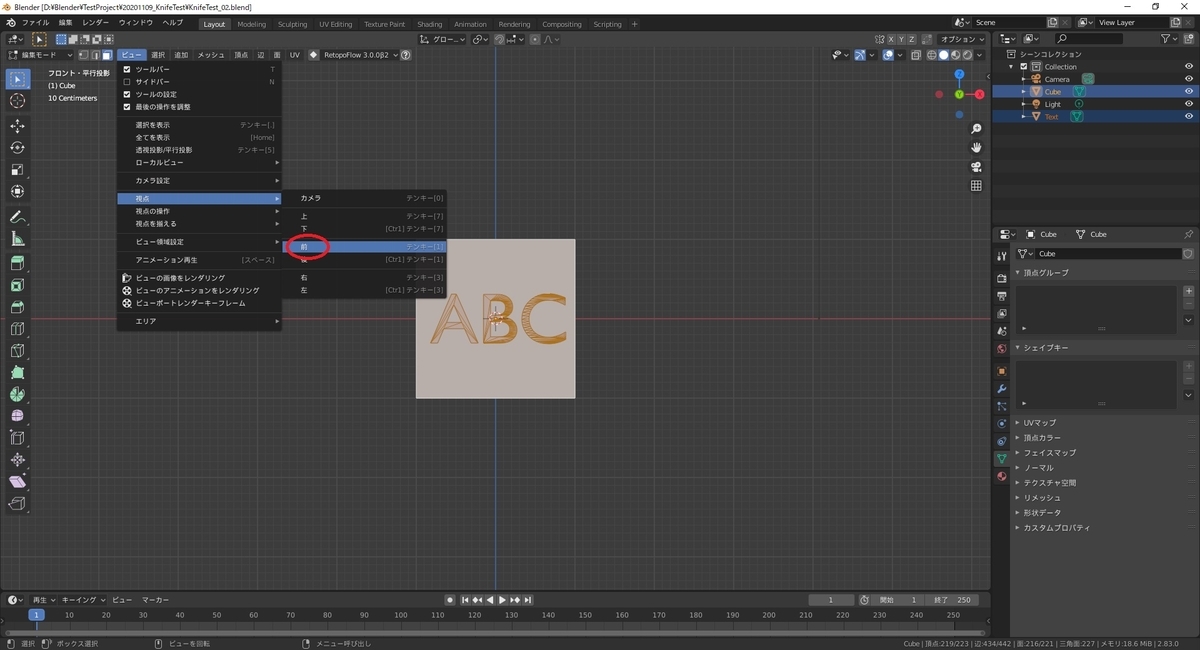Add a vertex group with plus button
The width and height of the screenshot is (1200, 650).
[1188, 291]
